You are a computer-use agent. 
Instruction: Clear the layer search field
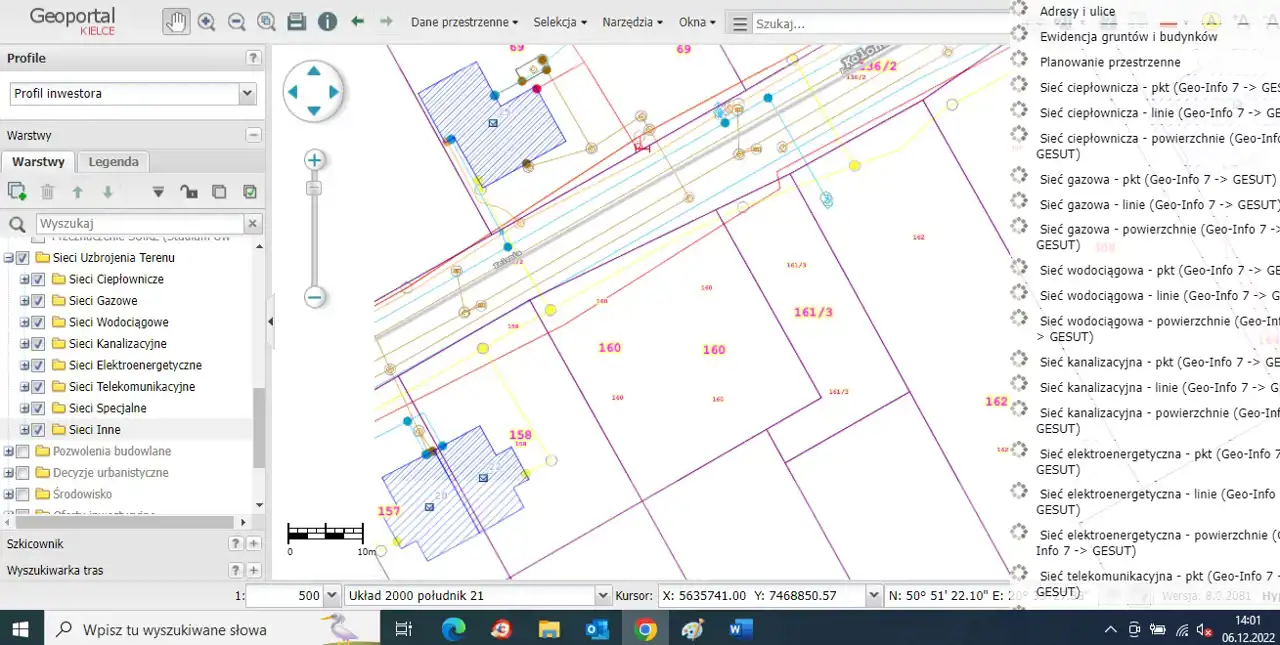point(254,224)
